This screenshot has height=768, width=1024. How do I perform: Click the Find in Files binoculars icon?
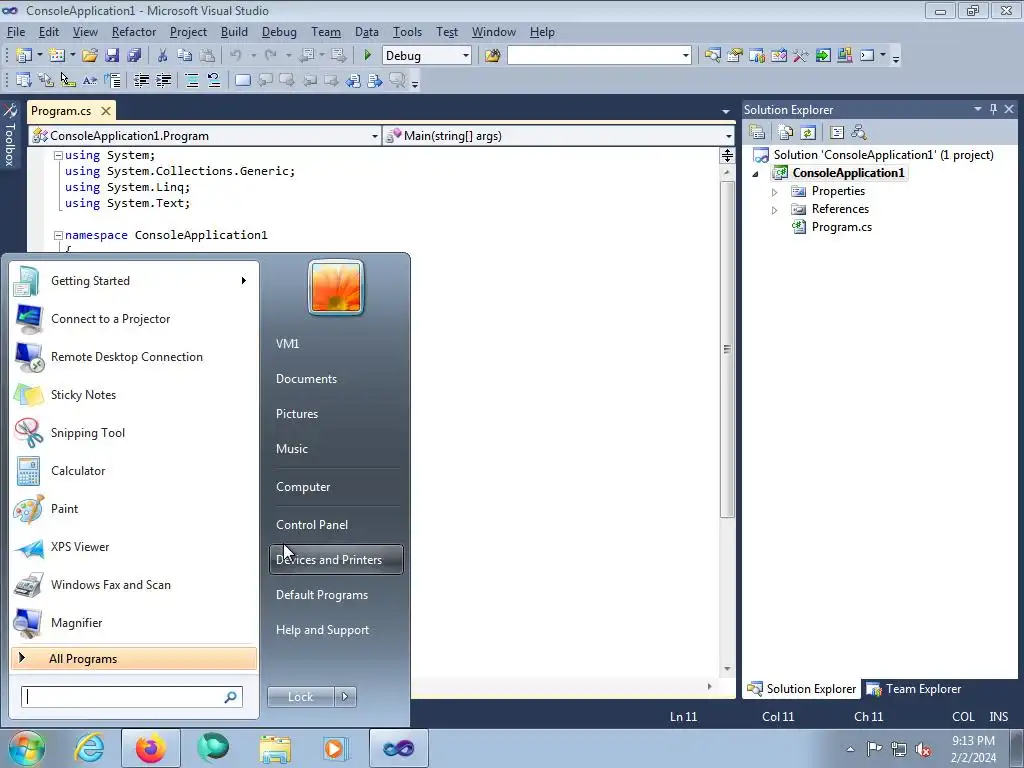pos(492,56)
